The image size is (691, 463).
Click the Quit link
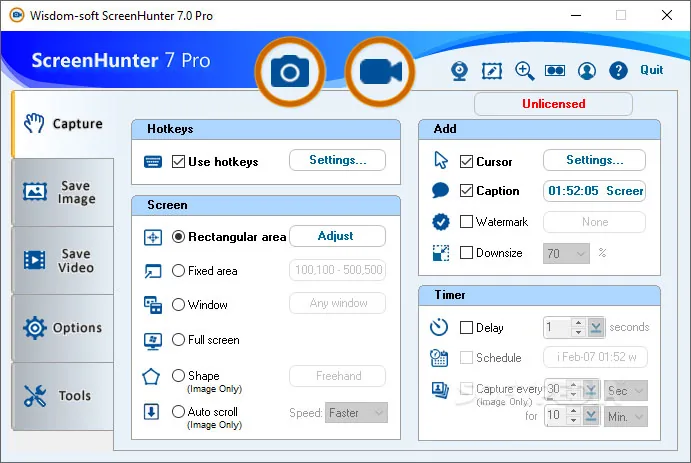(x=651, y=70)
